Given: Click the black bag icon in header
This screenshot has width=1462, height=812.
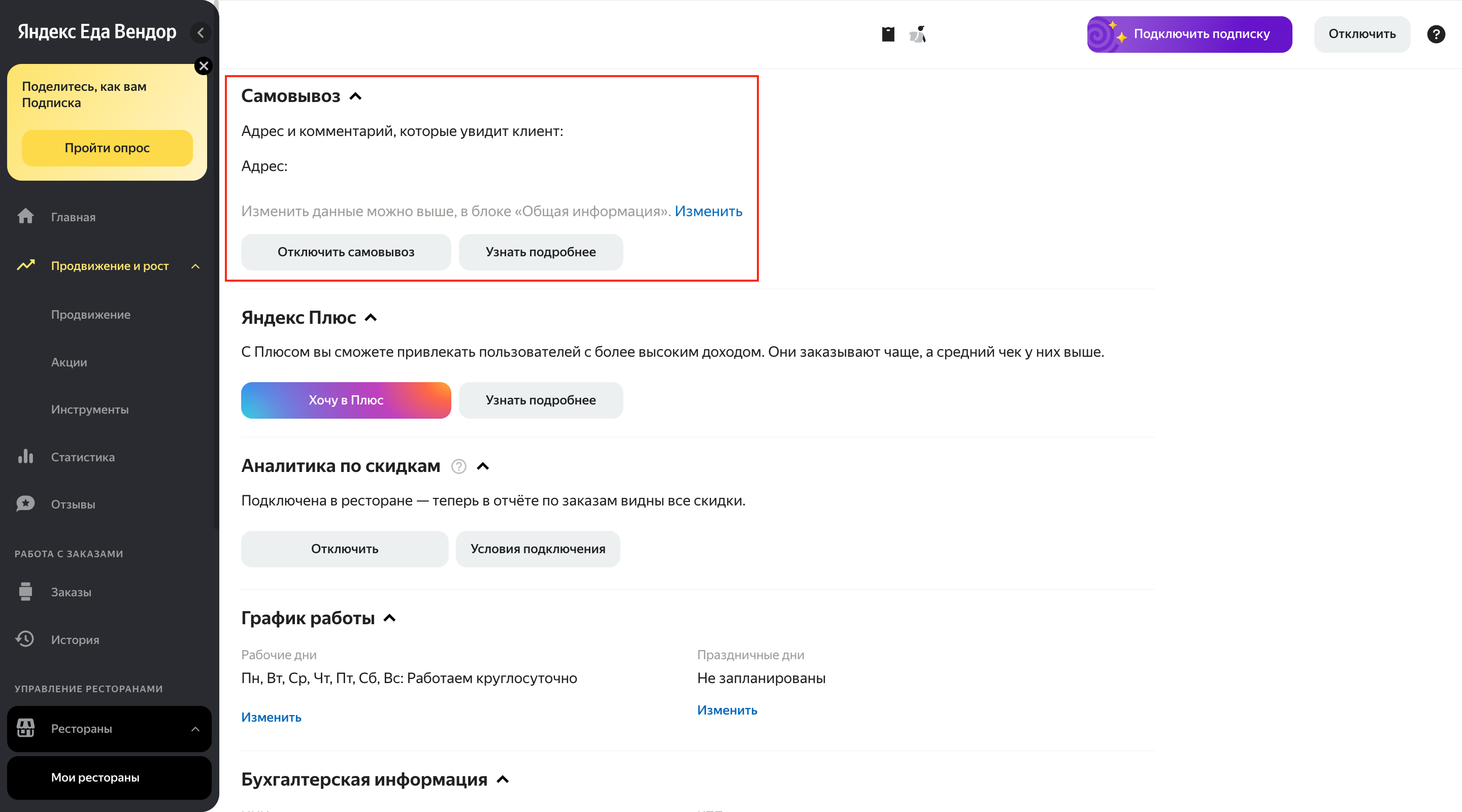Looking at the screenshot, I should (888, 34).
